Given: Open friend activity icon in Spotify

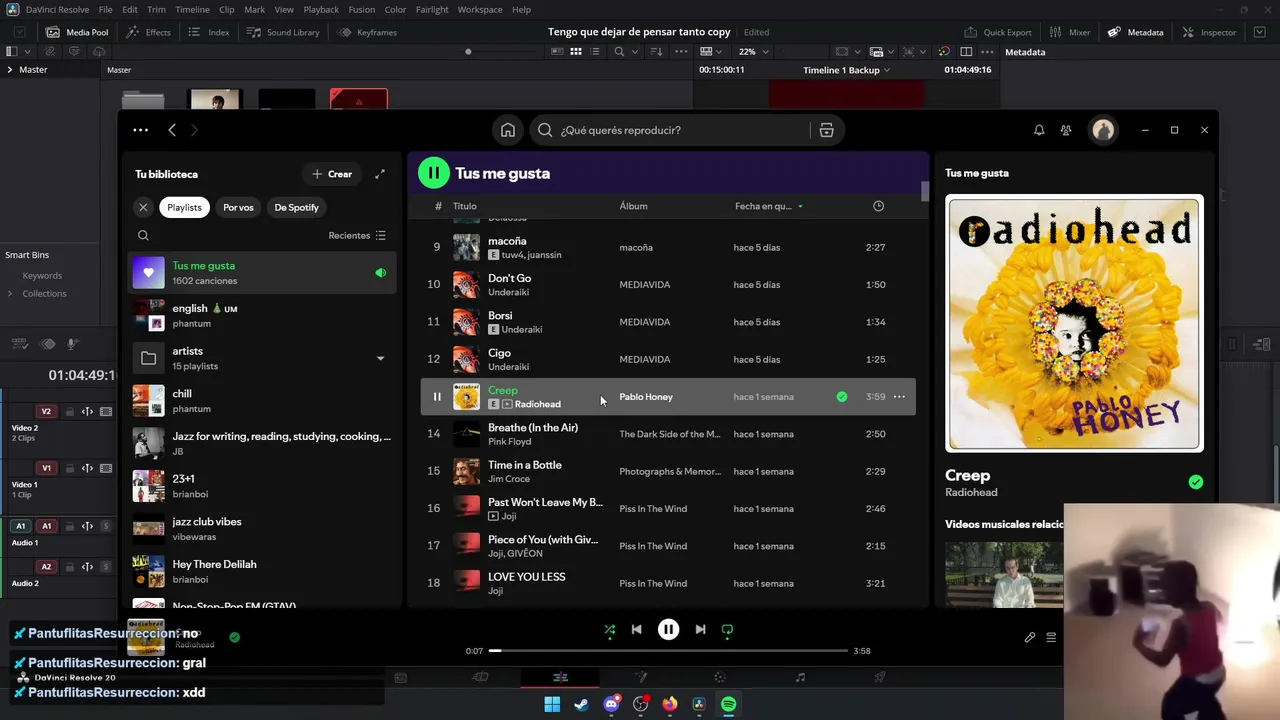Looking at the screenshot, I should (x=1066, y=130).
